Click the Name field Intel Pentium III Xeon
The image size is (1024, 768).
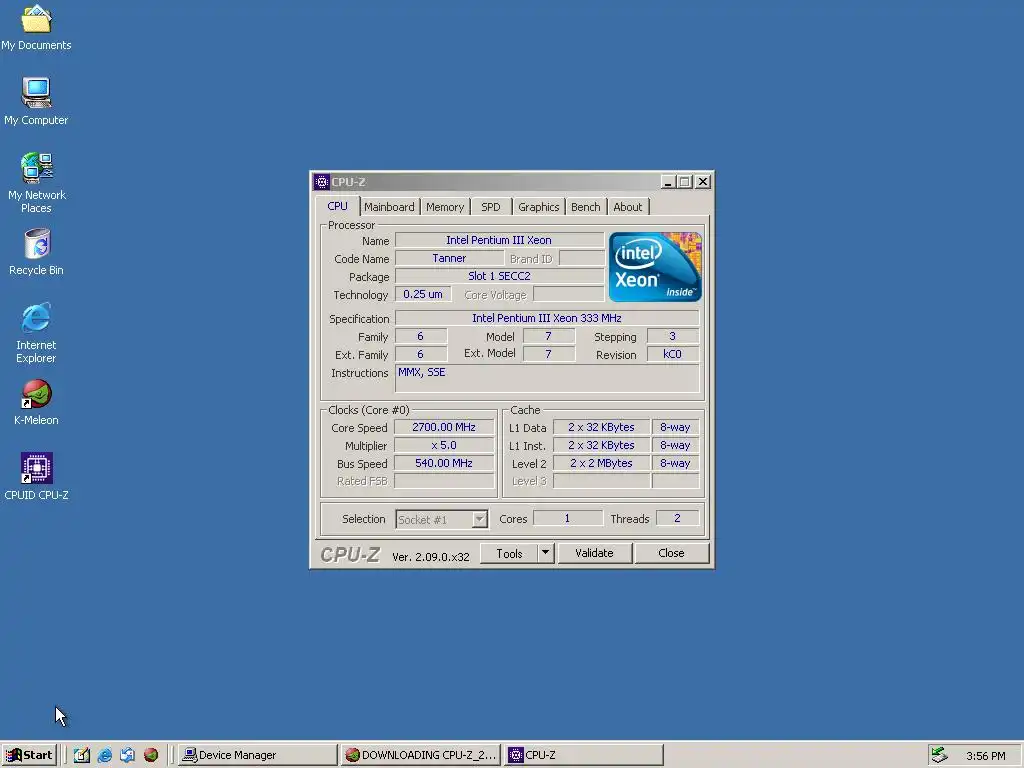[500, 240]
